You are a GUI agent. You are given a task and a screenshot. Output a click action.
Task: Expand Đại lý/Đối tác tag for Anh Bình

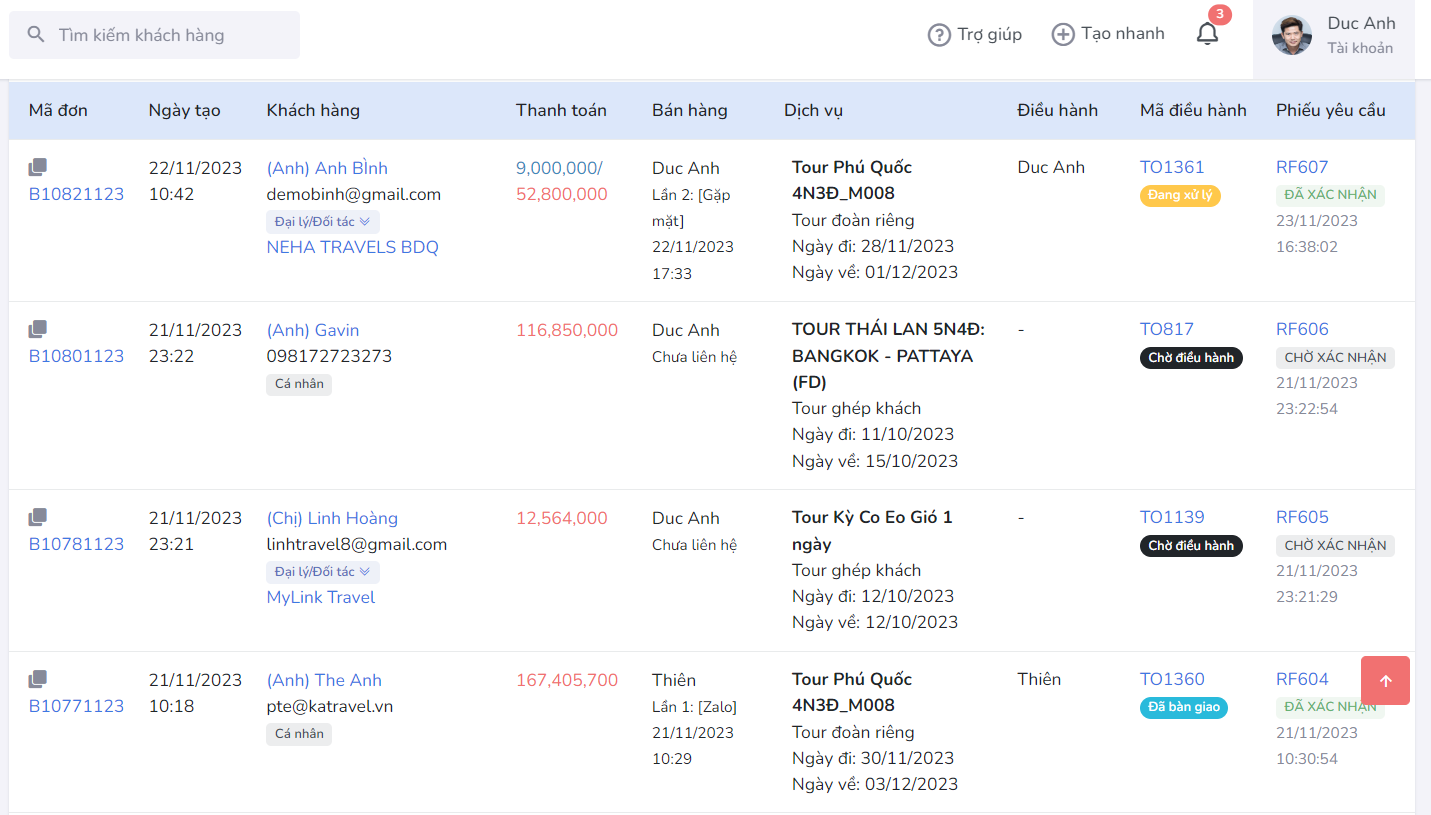(323, 221)
